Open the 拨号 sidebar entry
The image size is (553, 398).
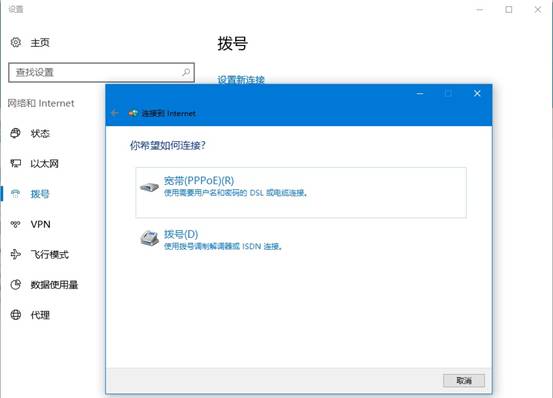click(40, 194)
